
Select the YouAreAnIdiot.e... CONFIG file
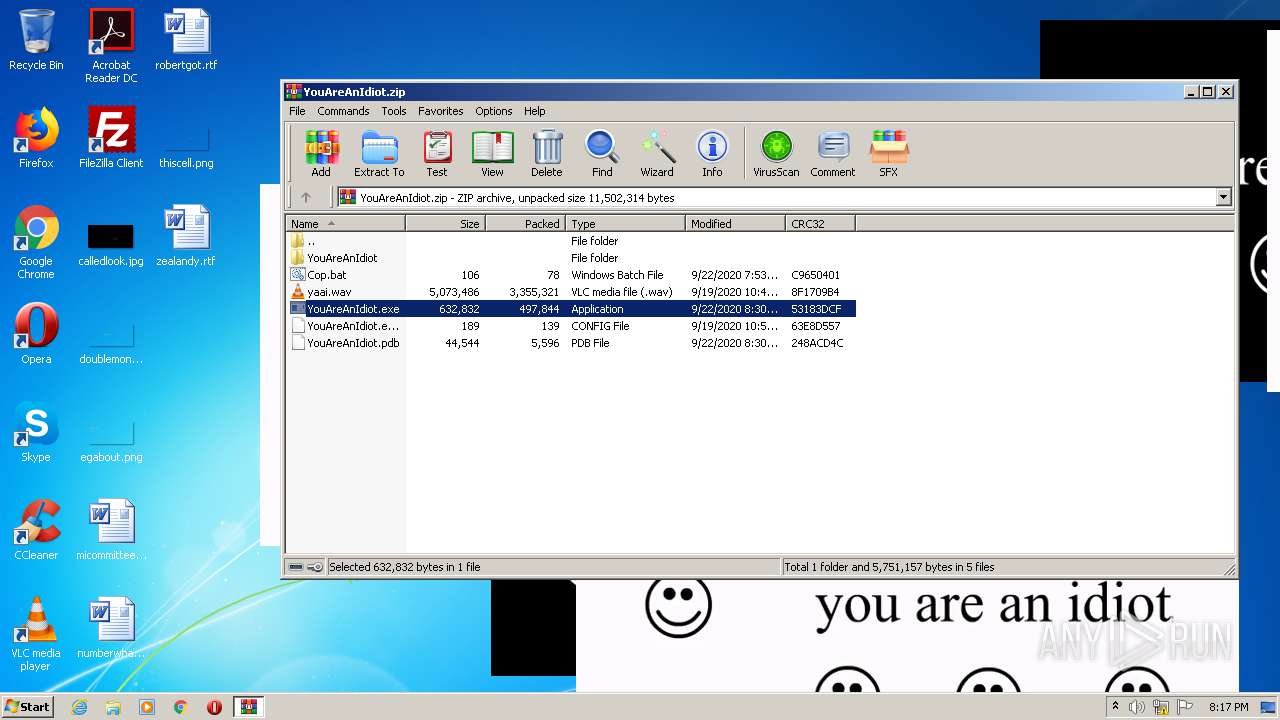click(571, 326)
